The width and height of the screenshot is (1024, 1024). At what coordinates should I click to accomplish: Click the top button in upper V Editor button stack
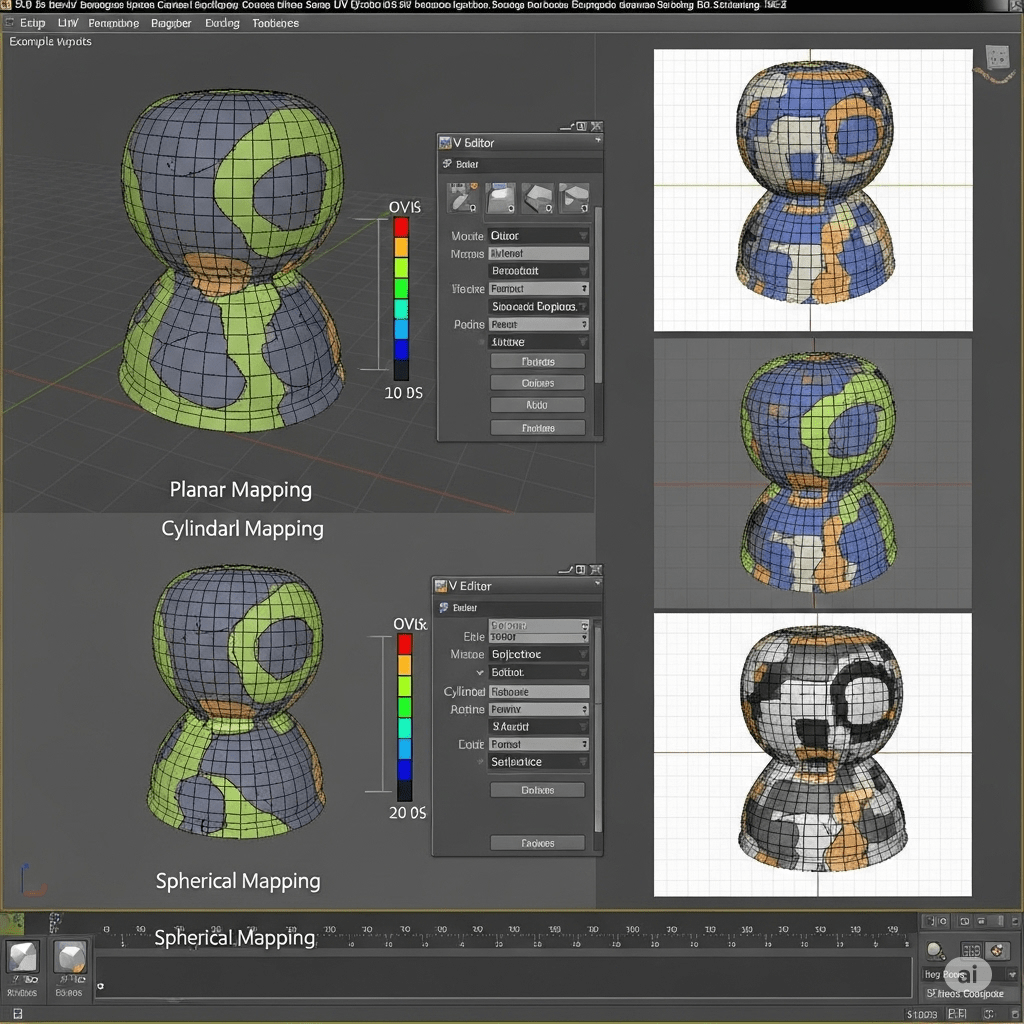tap(538, 362)
